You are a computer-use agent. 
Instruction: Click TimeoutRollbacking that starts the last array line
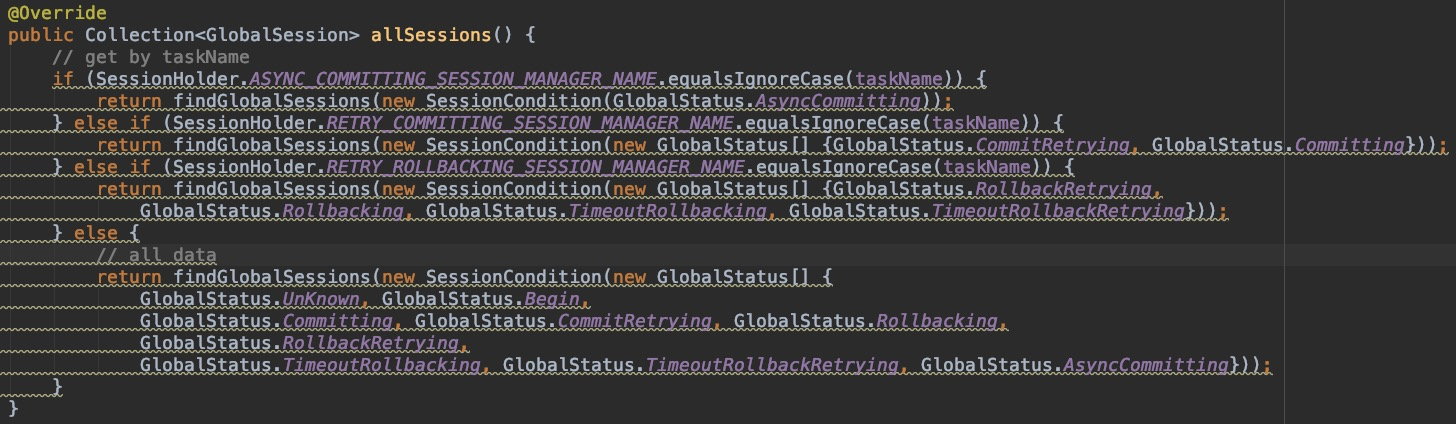(x=381, y=365)
